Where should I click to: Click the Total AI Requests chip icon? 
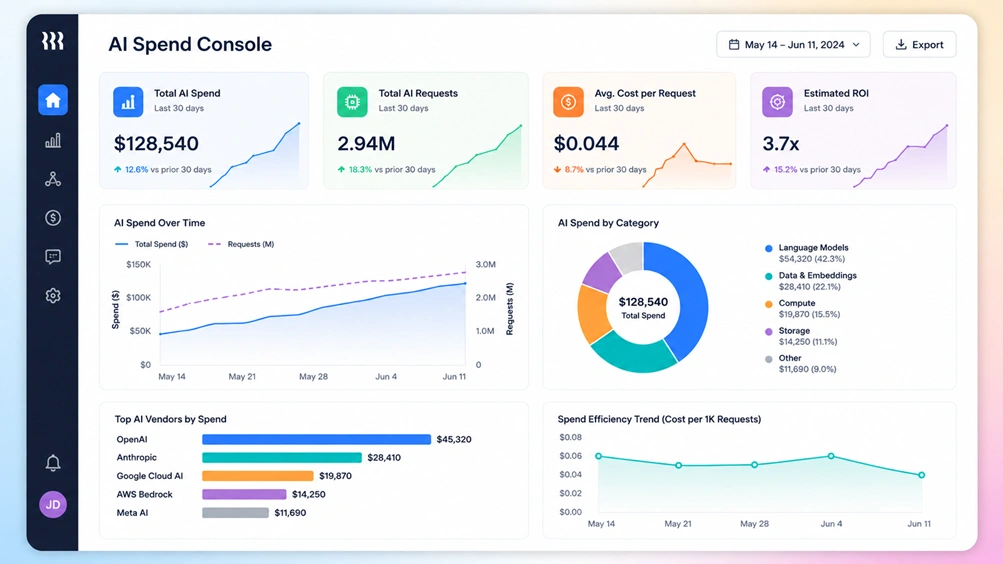point(352,102)
